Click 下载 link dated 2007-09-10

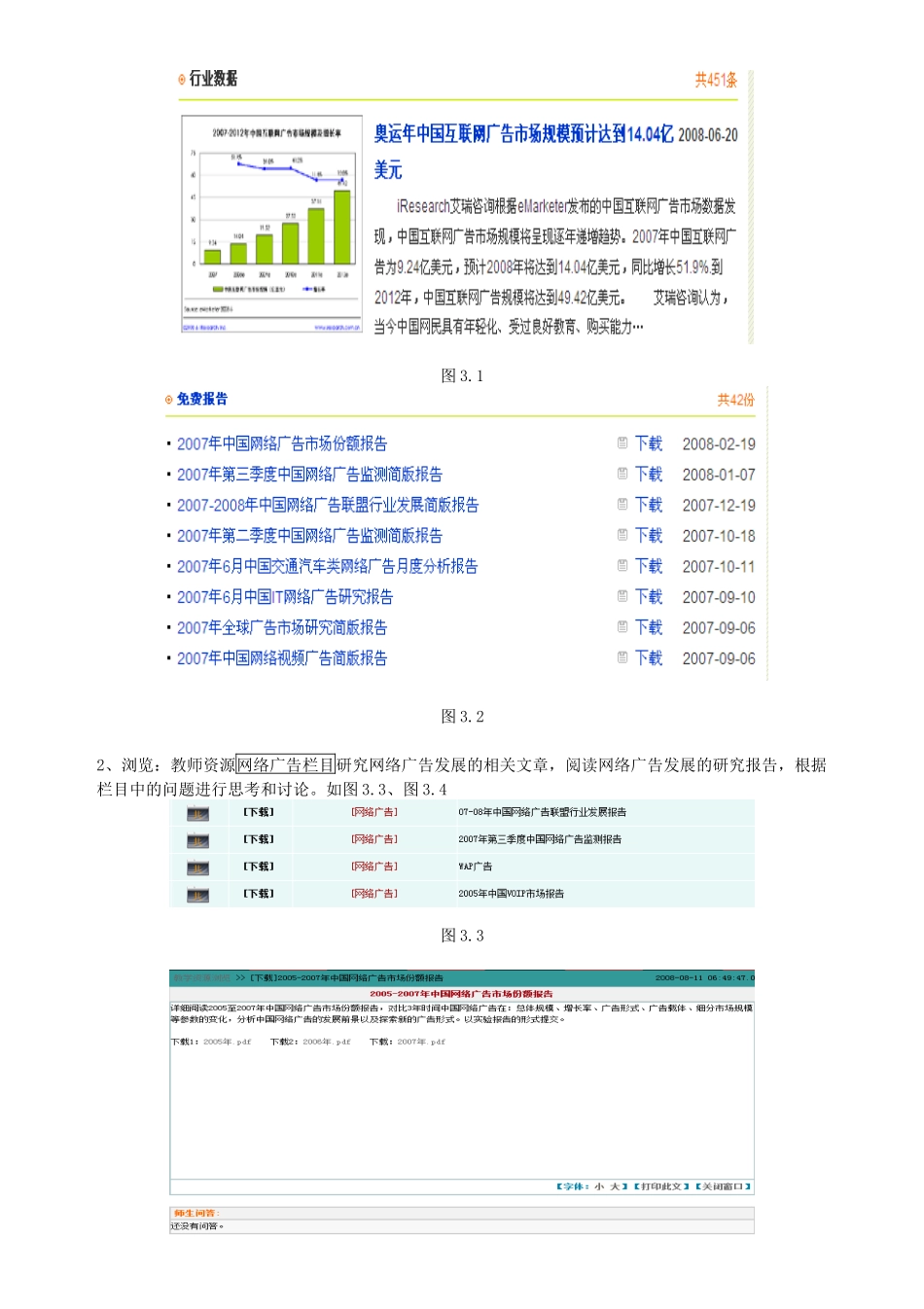(649, 597)
